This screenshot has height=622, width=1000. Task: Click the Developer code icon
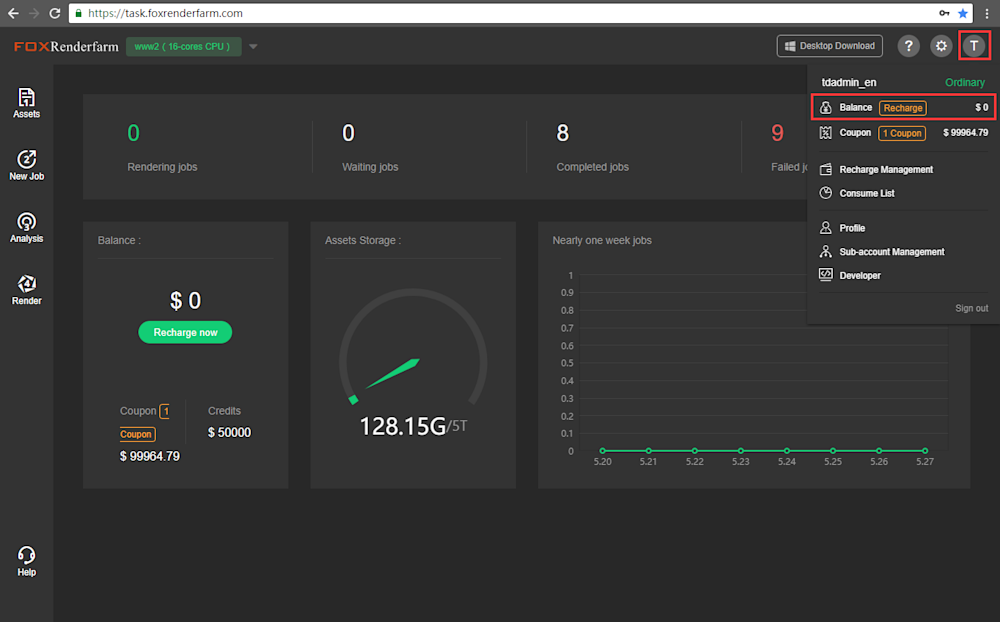(825, 275)
